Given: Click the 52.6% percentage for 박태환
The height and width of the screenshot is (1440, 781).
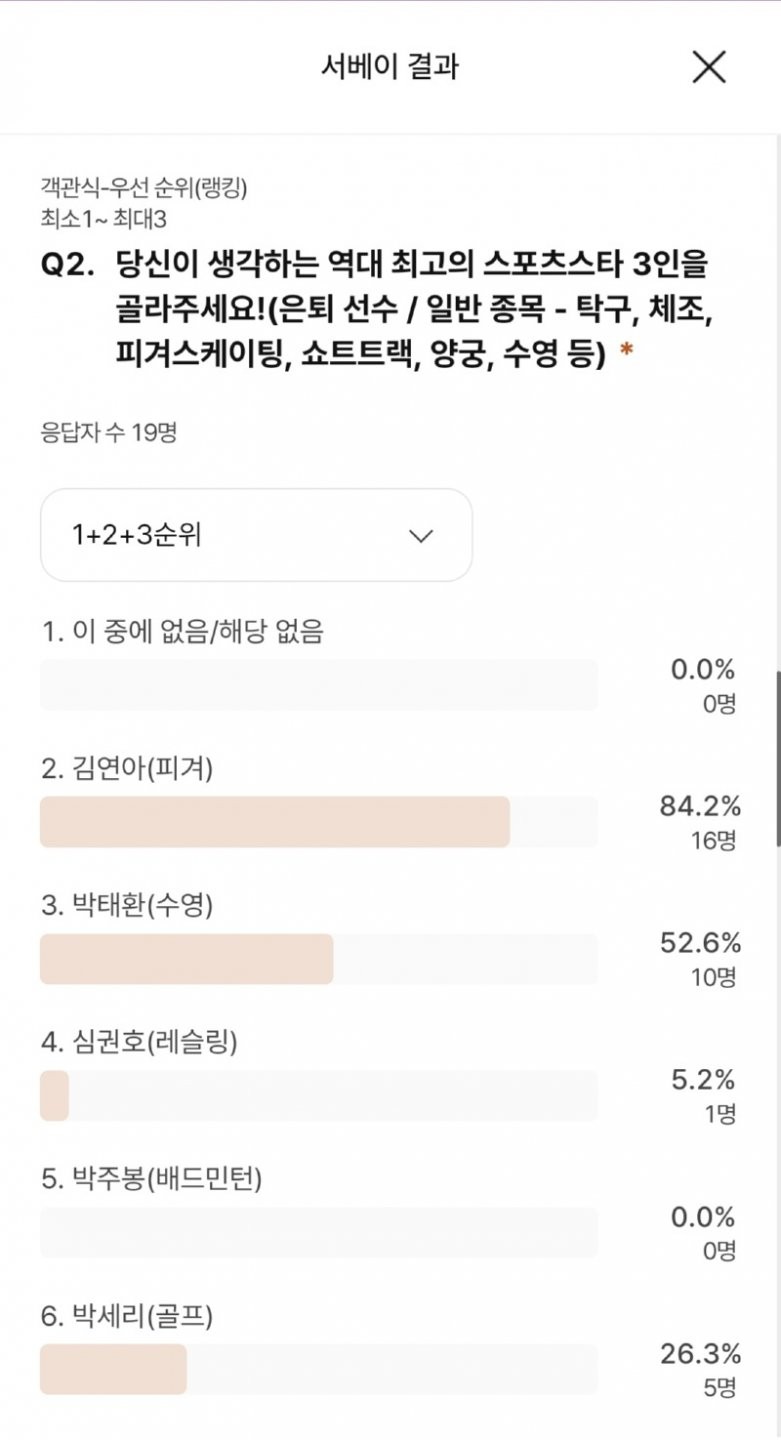Looking at the screenshot, I should pos(700,943).
